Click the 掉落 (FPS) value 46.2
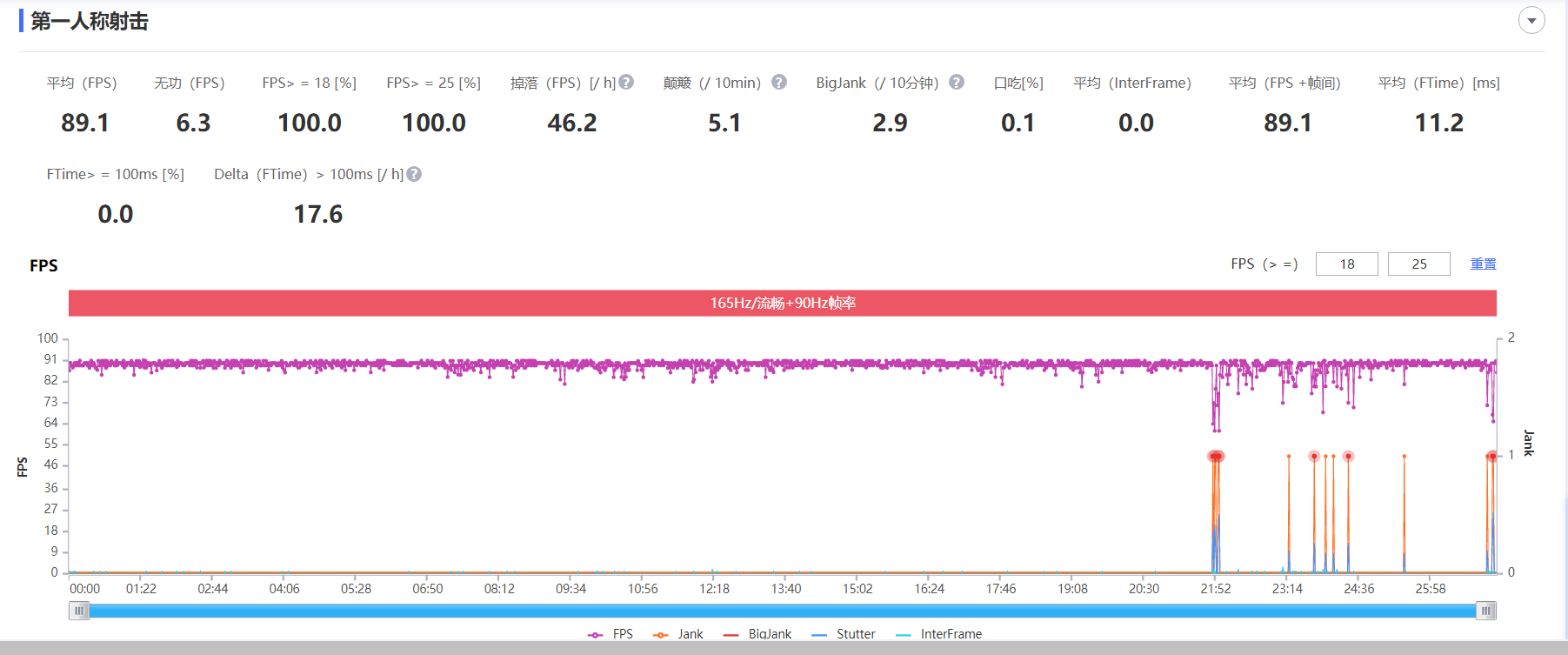The image size is (1568, 655). [x=572, y=123]
